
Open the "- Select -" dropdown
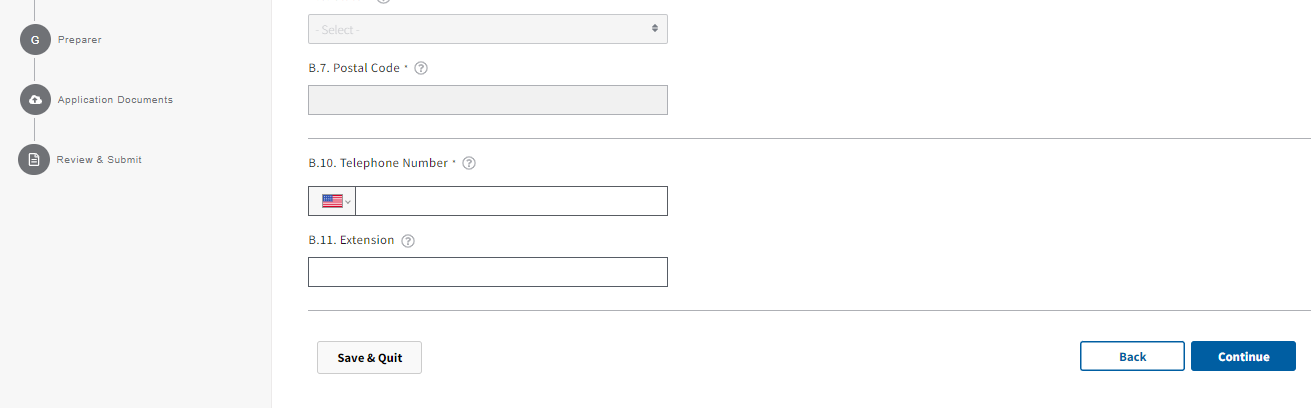487,29
